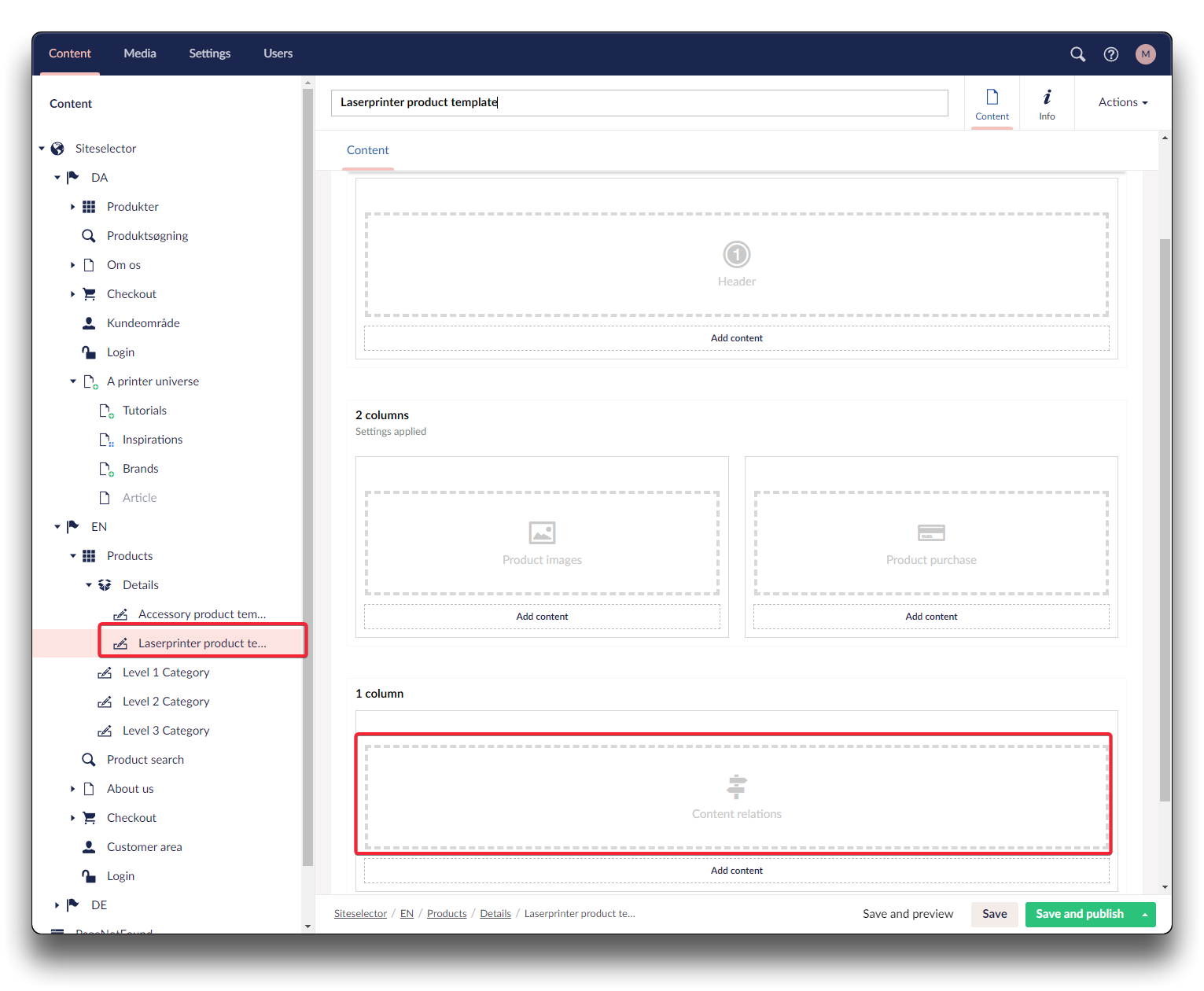This screenshot has width=1204, height=991.
Task: Open the Actions dropdown
Action: 1122,102
